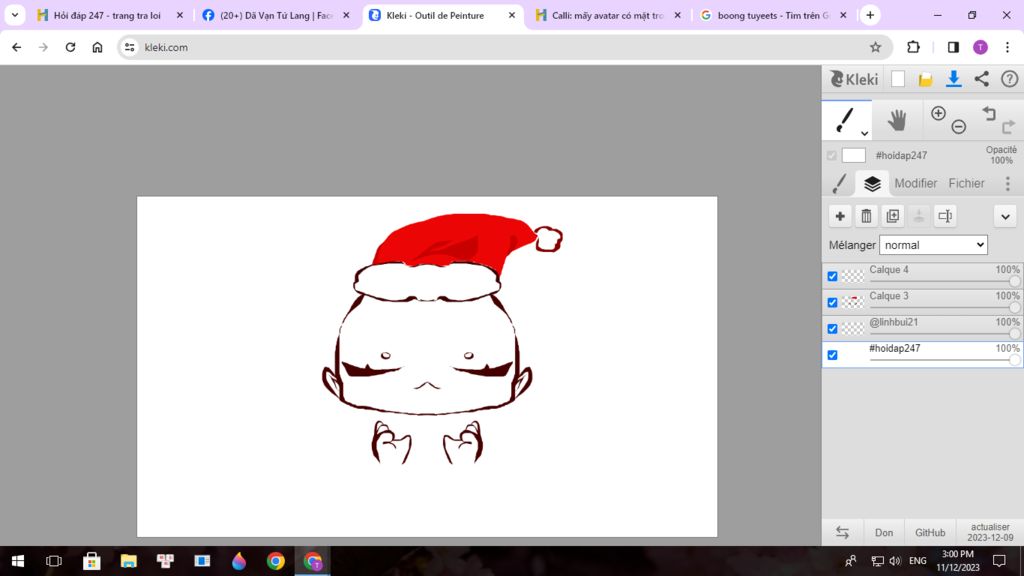The height and width of the screenshot is (576, 1024).
Task: Open the GitHub link
Action: click(x=930, y=533)
